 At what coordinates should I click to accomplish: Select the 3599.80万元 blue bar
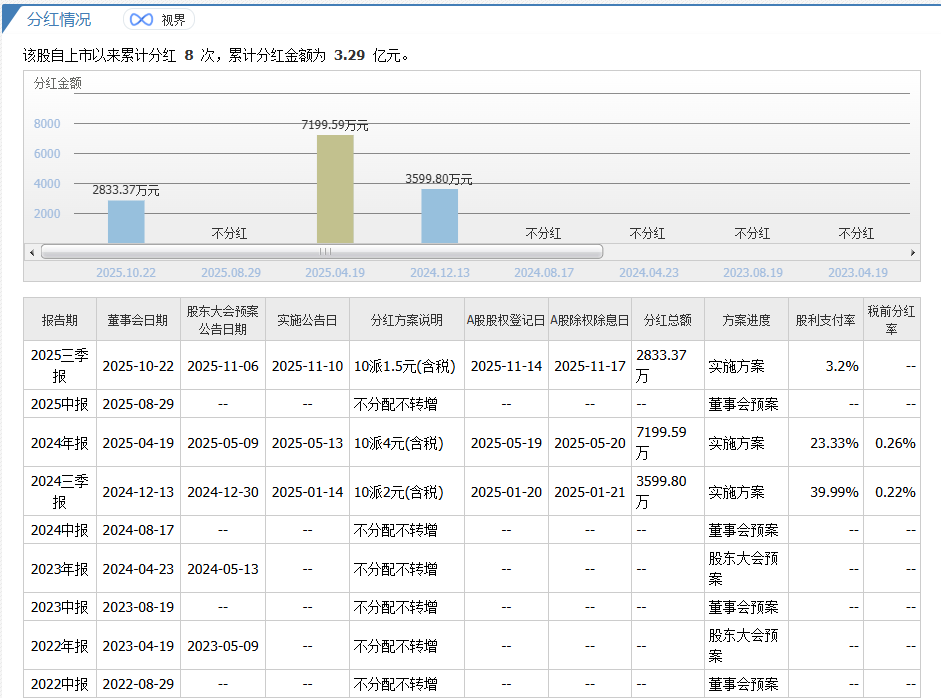[439, 216]
